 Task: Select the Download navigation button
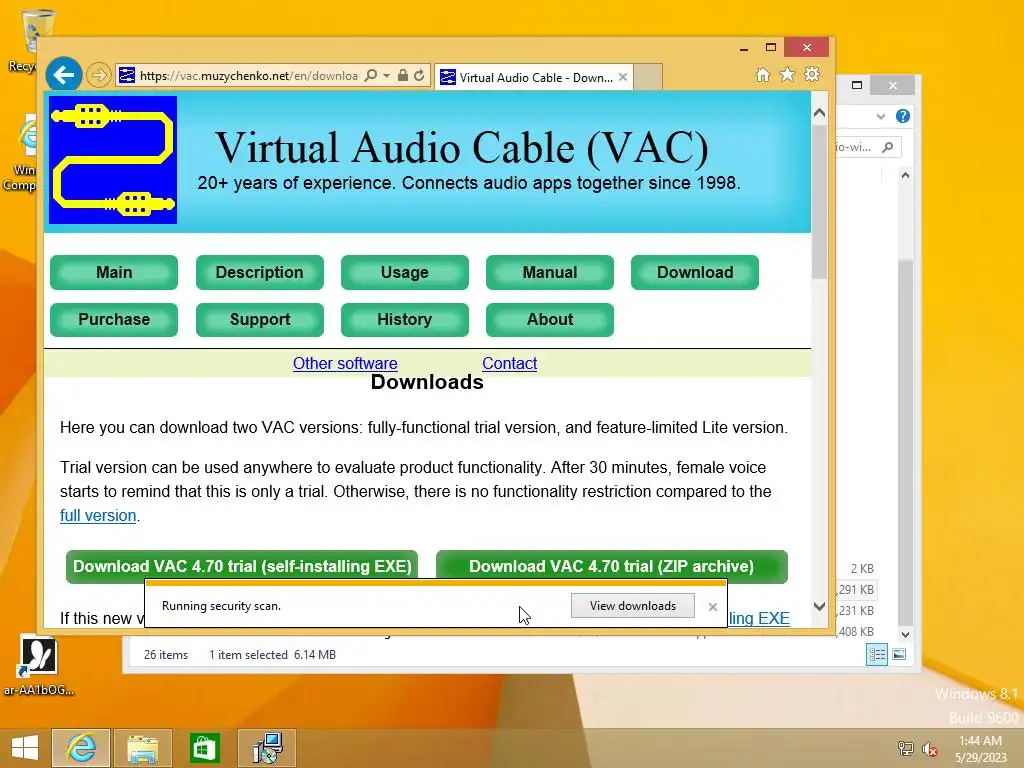[695, 272]
